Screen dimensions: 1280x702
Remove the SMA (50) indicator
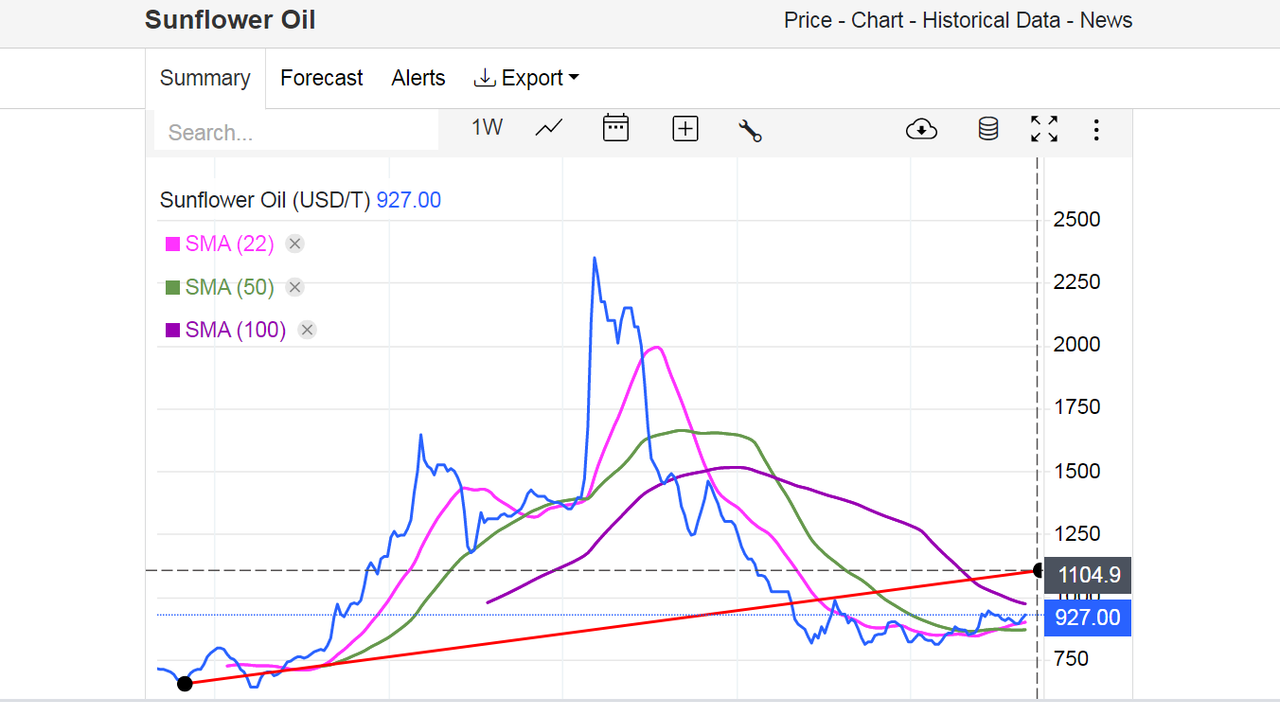[295, 287]
